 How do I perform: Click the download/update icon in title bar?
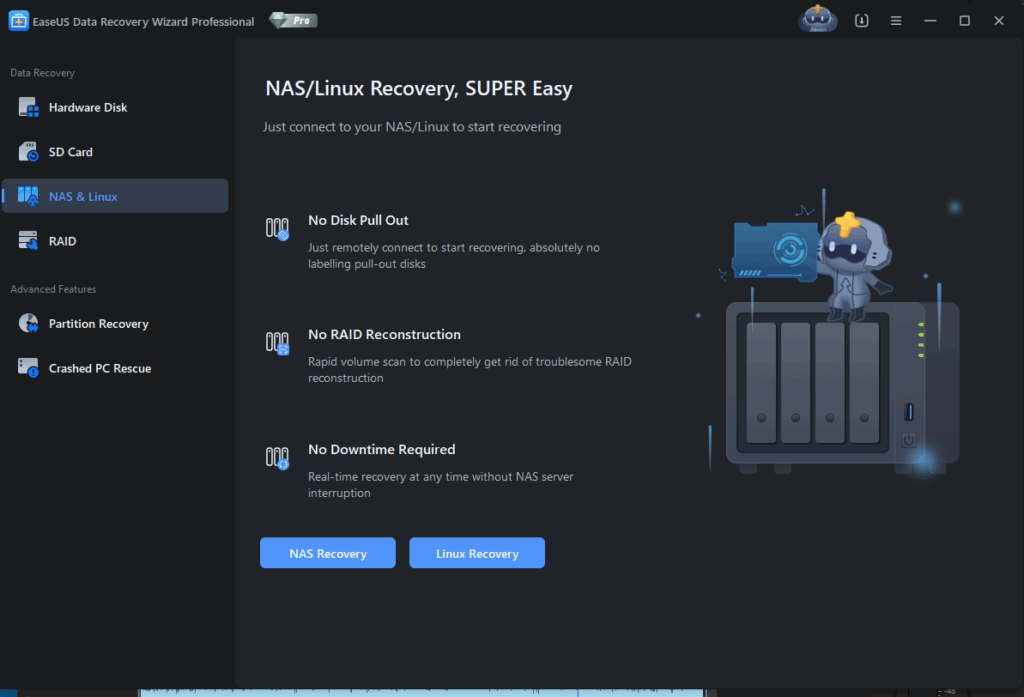pyautogui.click(x=861, y=21)
